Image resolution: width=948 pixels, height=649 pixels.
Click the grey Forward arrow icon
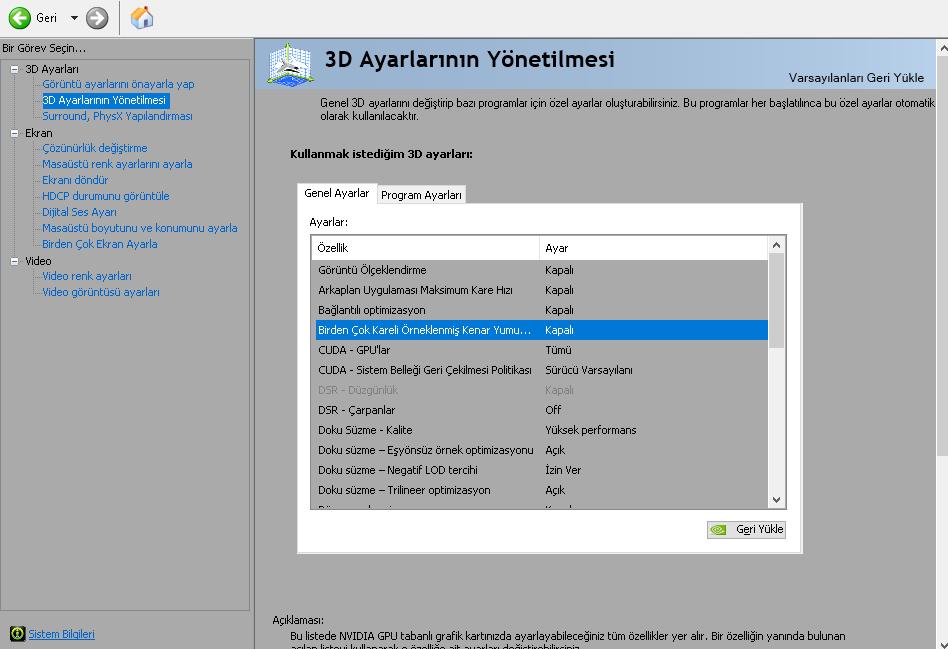(97, 18)
